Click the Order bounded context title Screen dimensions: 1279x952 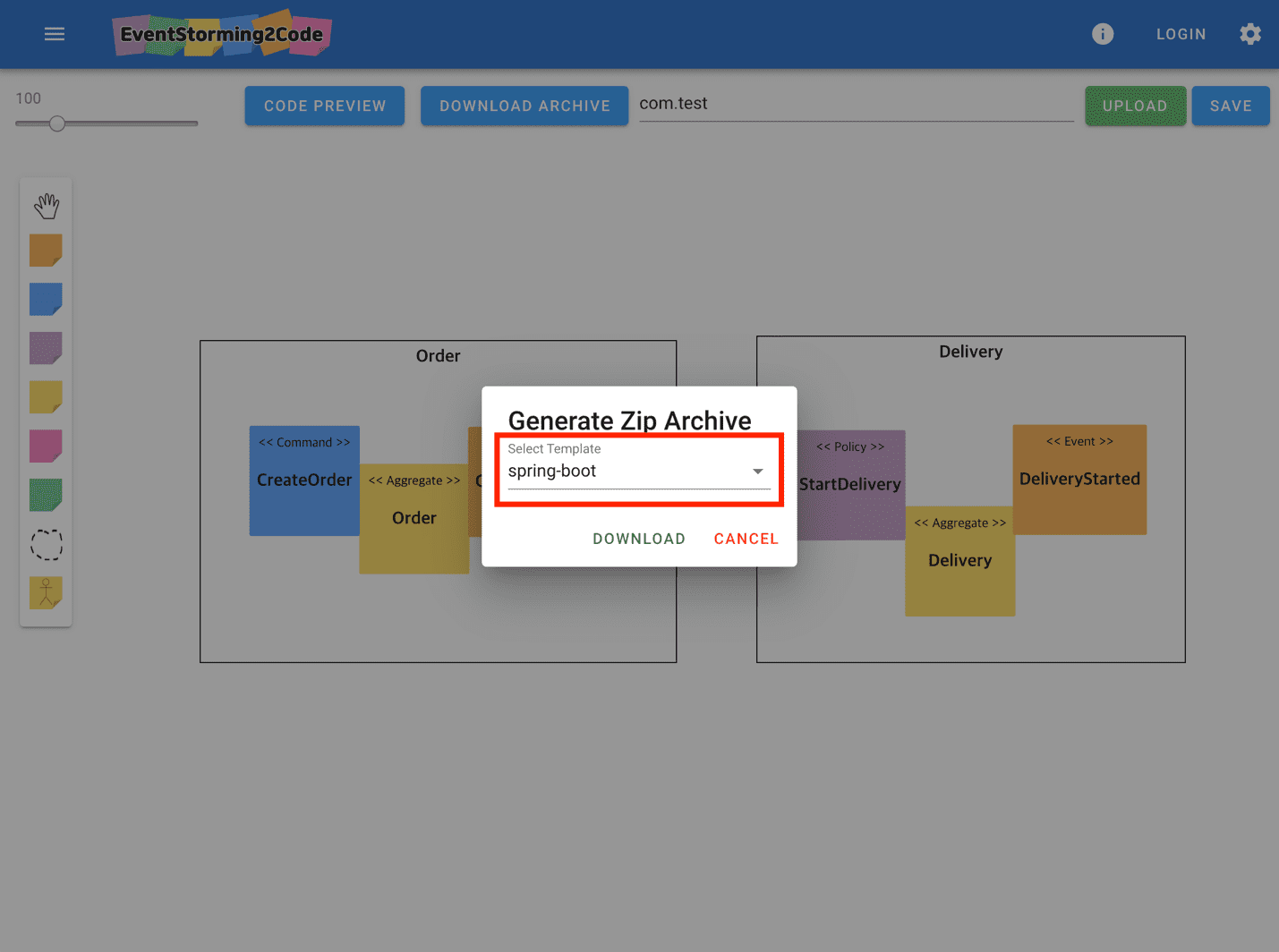(x=438, y=356)
